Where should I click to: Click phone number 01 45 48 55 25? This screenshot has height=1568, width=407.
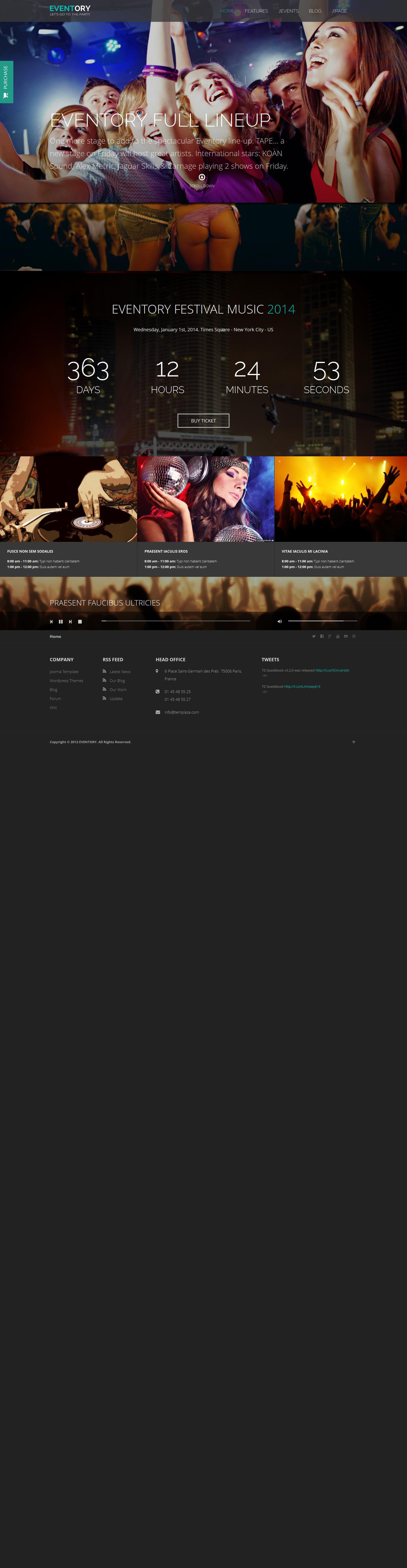pyautogui.click(x=177, y=692)
